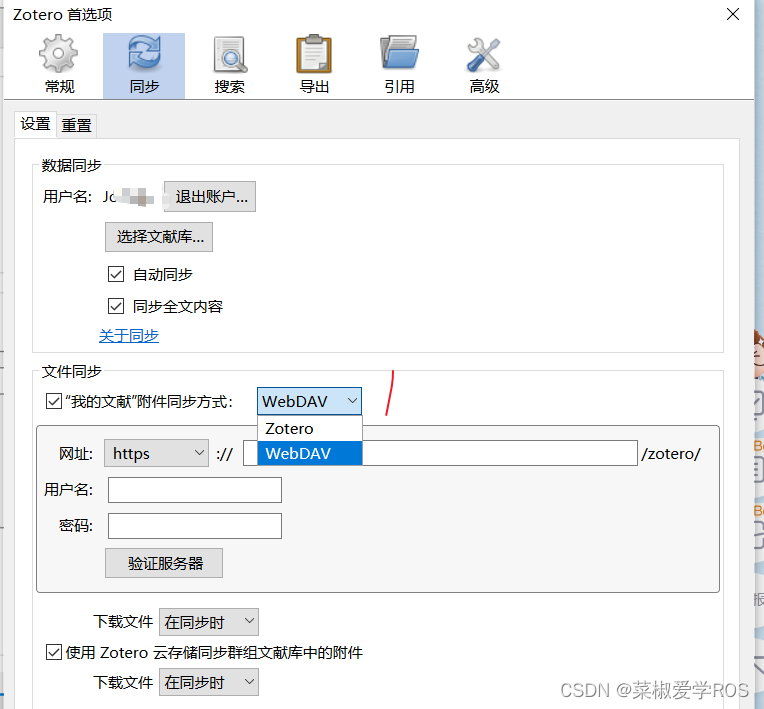The height and width of the screenshot is (709, 764).
Task: Toggle "我的文献"附件同步方式 checkbox
Action: click(x=54, y=402)
